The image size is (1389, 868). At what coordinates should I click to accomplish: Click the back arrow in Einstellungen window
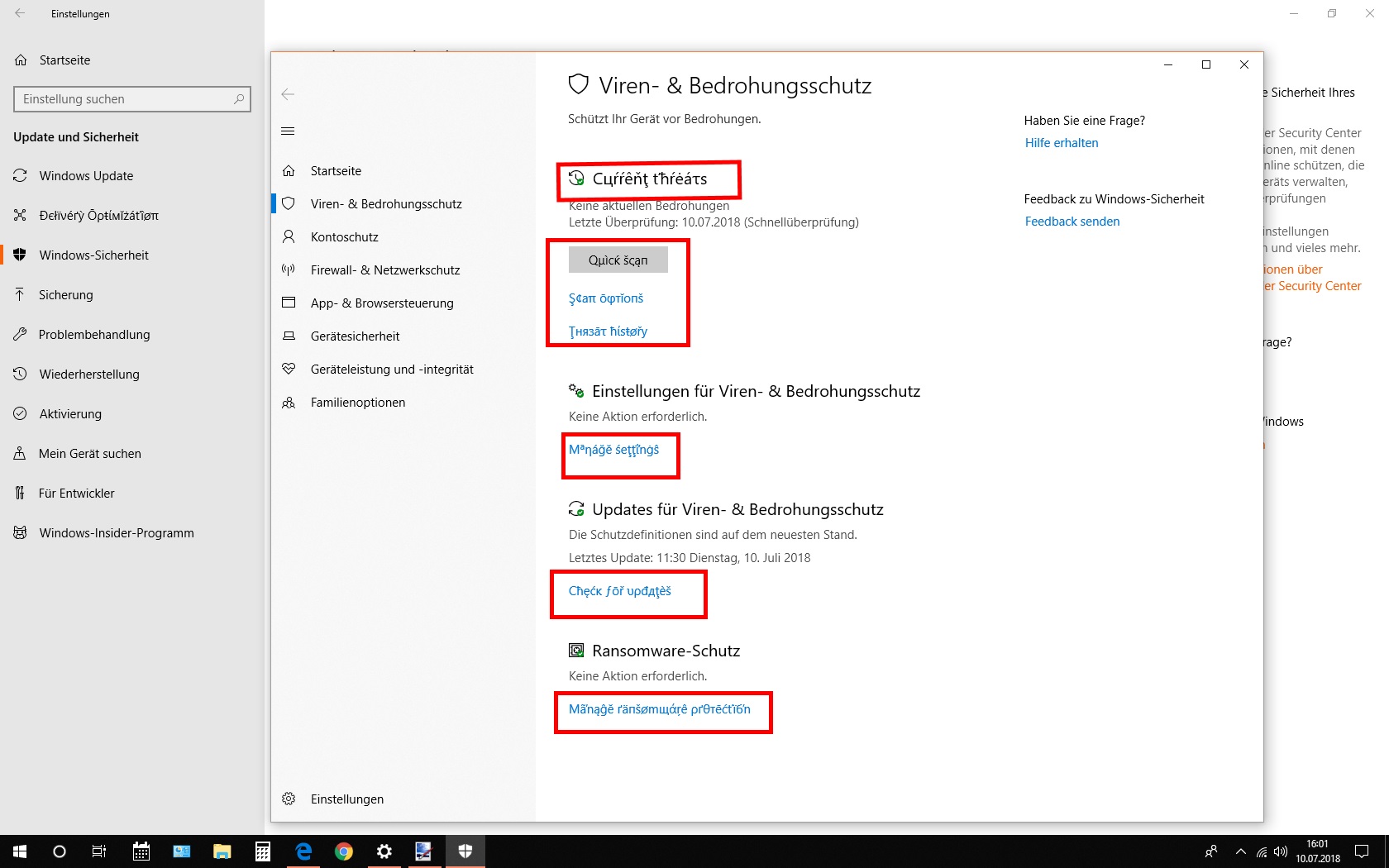(x=20, y=13)
